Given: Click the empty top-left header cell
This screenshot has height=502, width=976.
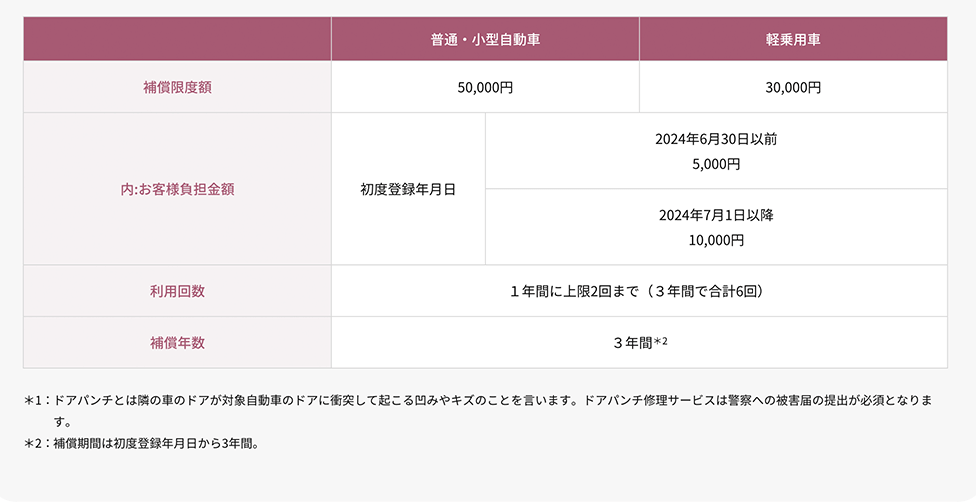Looking at the screenshot, I should [x=177, y=39].
